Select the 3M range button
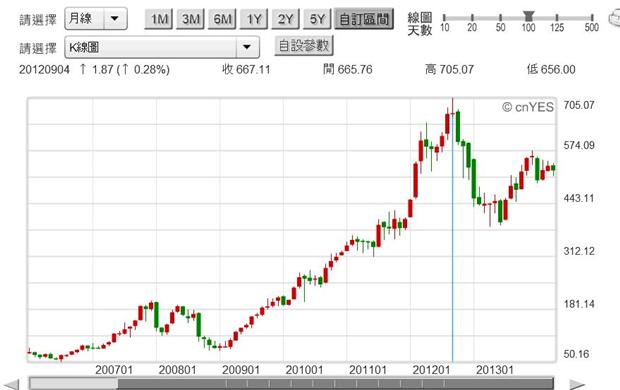Image resolution: width=620 pixels, height=390 pixels. click(x=190, y=19)
